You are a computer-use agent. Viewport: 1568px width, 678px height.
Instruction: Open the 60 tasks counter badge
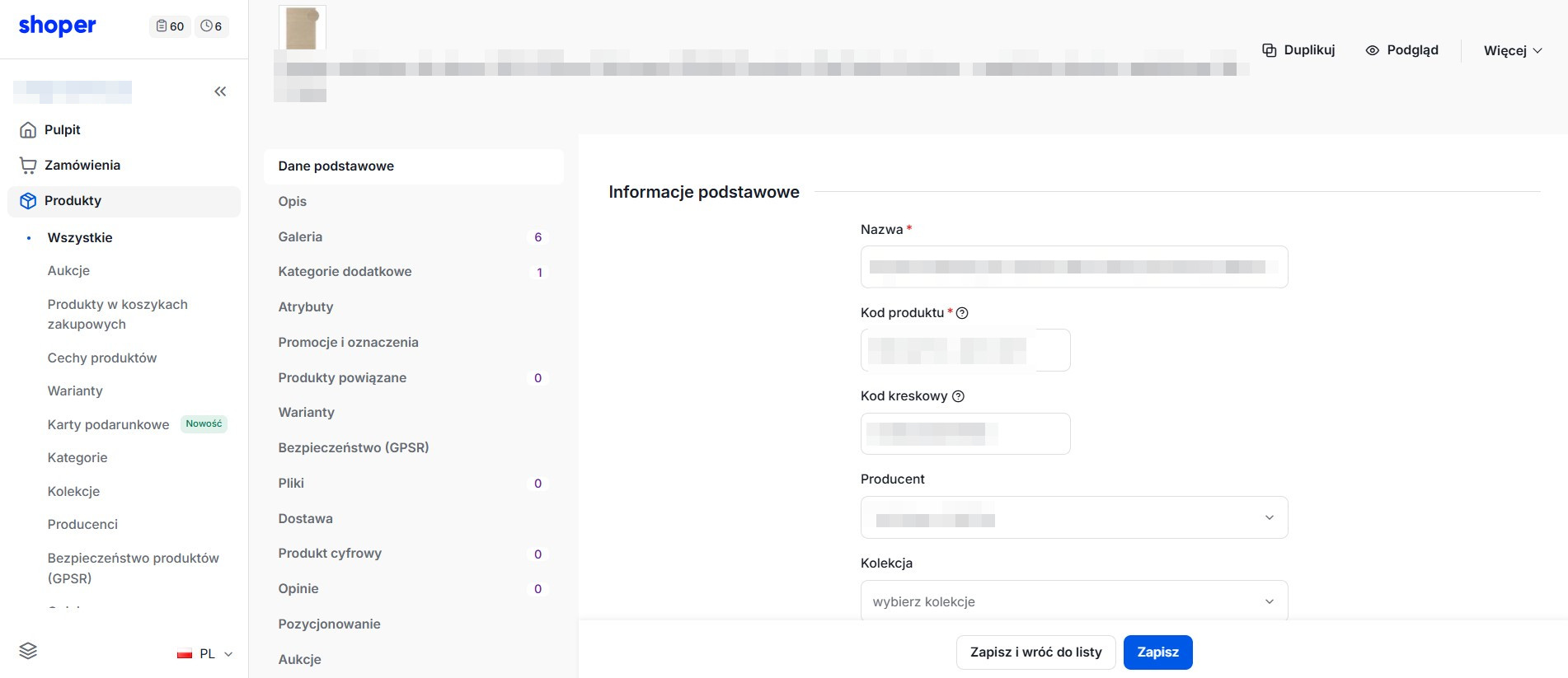pos(170,26)
